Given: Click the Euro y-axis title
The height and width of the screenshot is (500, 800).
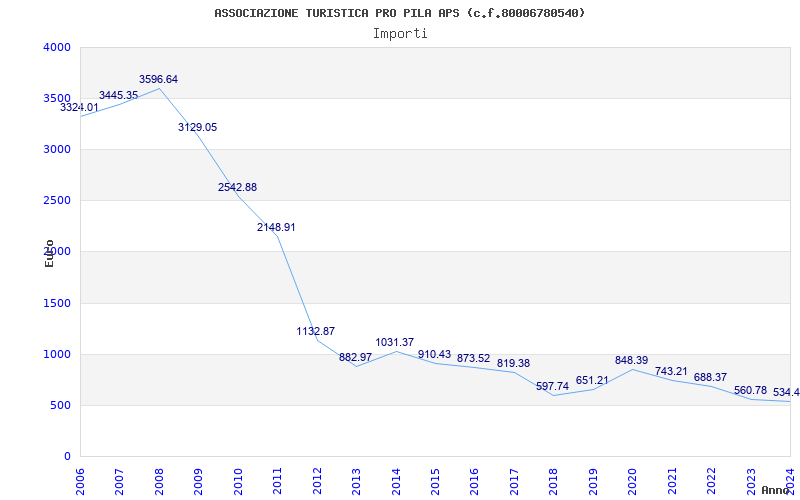Looking at the screenshot, I should (49, 252).
